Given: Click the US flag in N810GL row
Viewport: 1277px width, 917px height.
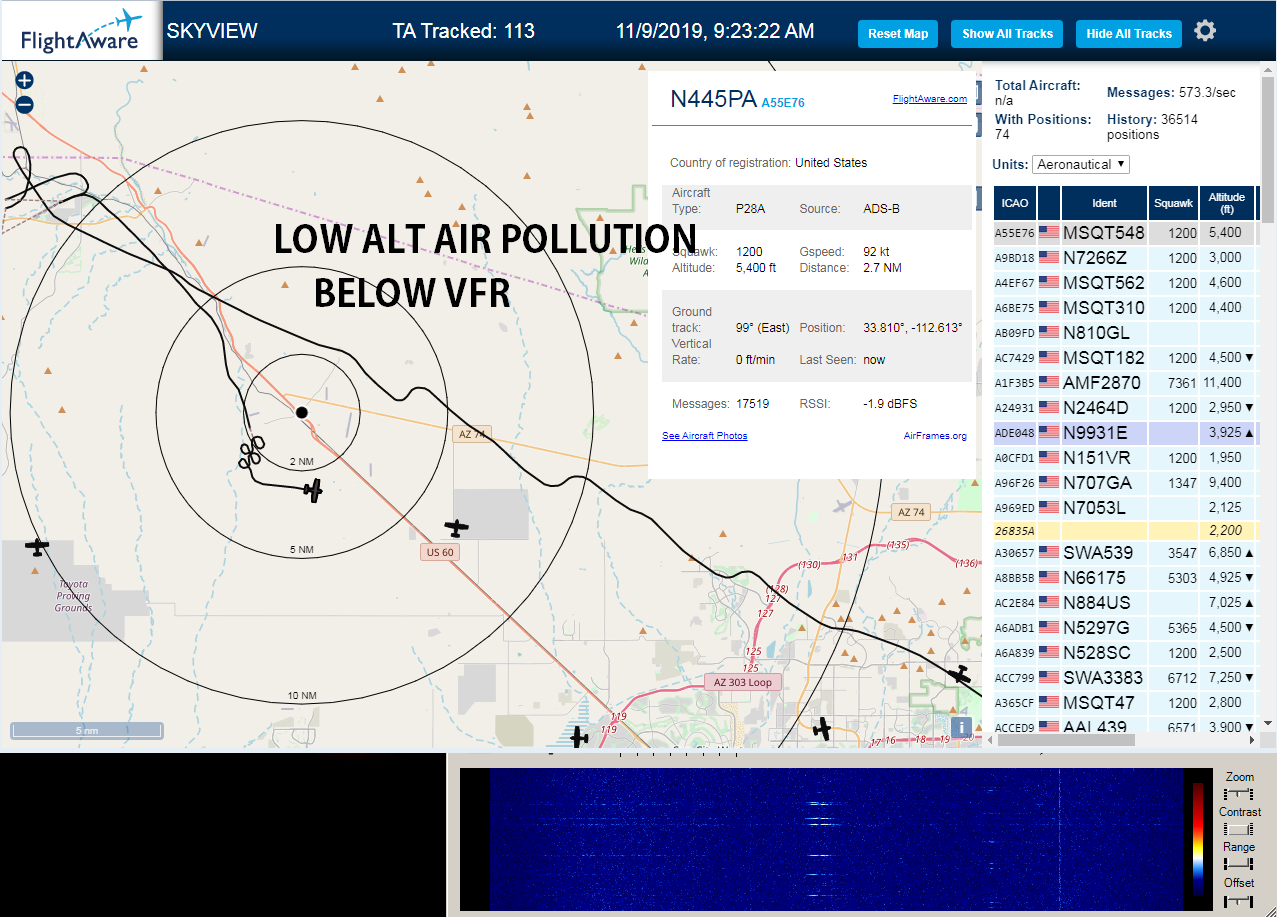Looking at the screenshot, I should click(x=1049, y=333).
